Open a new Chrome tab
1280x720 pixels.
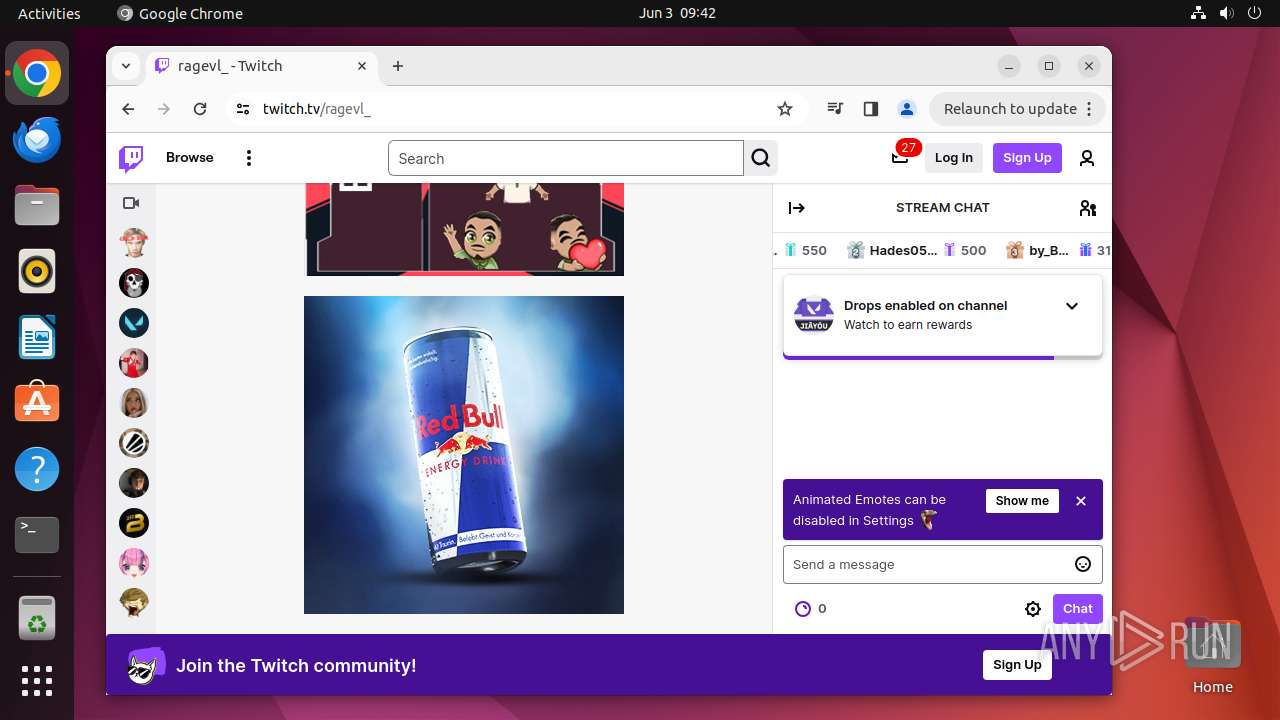tap(398, 66)
